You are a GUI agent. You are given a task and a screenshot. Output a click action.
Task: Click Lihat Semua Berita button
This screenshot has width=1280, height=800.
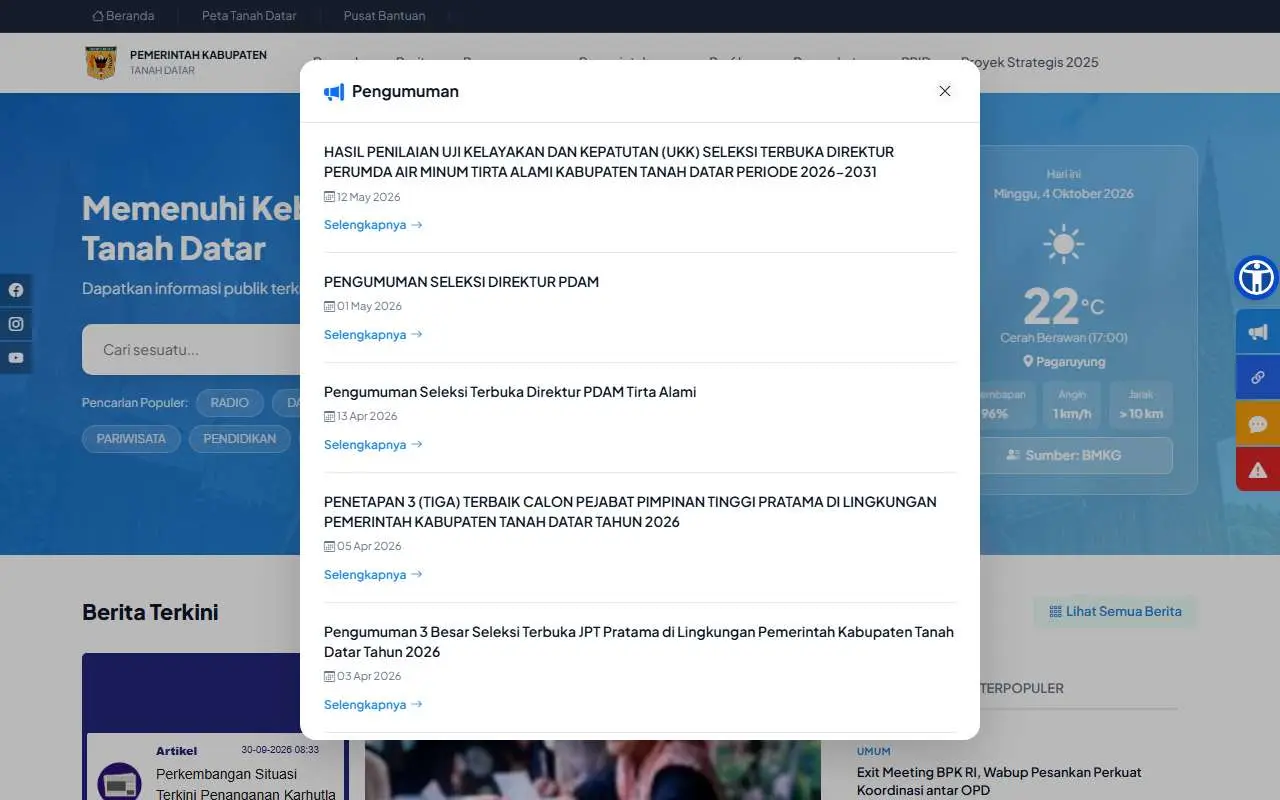click(x=1115, y=612)
